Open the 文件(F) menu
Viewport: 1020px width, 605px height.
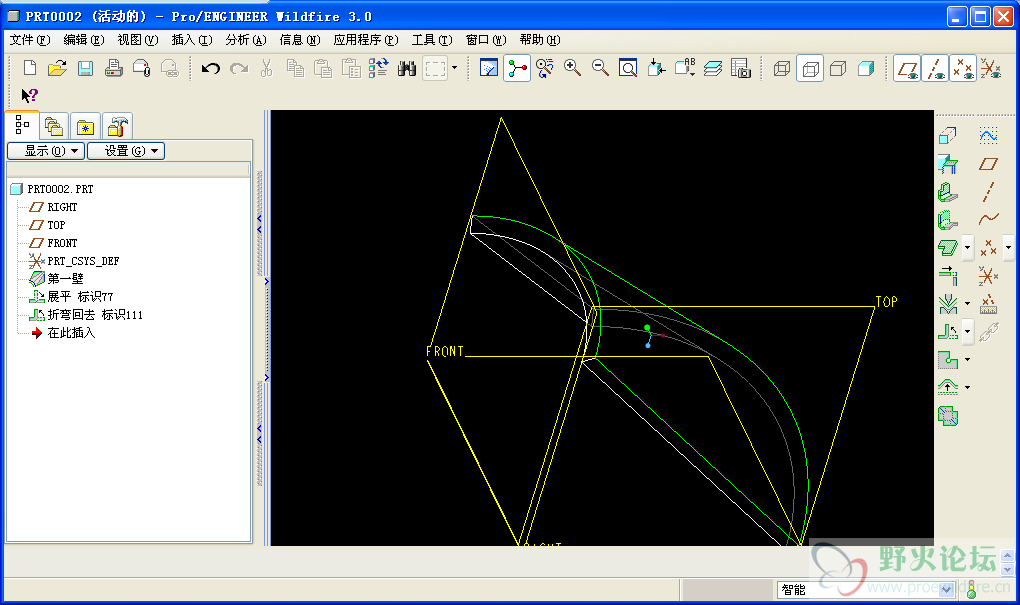(x=30, y=40)
